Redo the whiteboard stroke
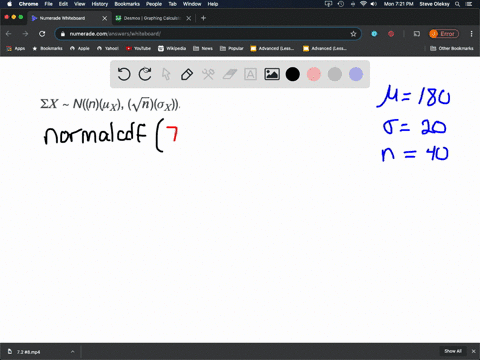The image size is (480, 360). tap(145, 74)
